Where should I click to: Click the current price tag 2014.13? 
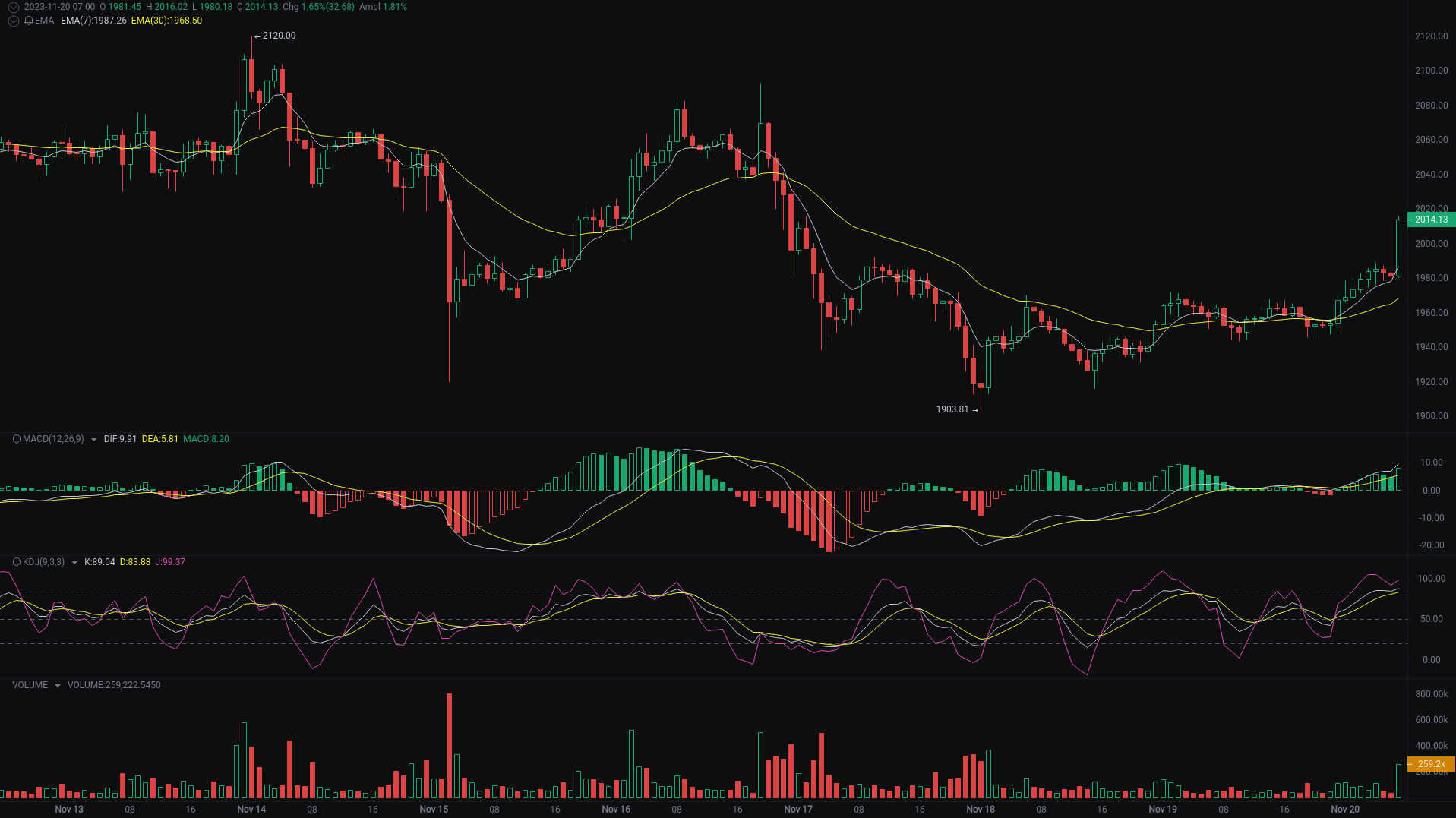(1431, 220)
